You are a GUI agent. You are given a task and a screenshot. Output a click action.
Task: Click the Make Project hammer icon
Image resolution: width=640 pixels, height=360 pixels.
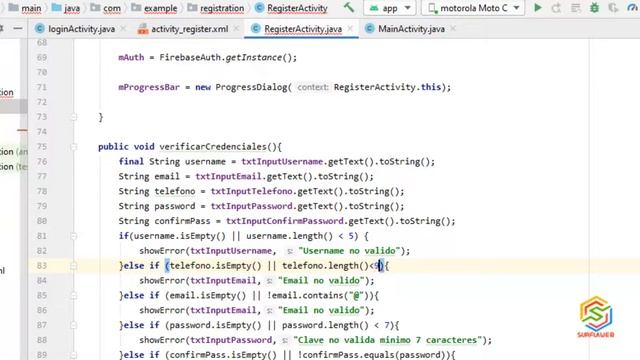349,7
